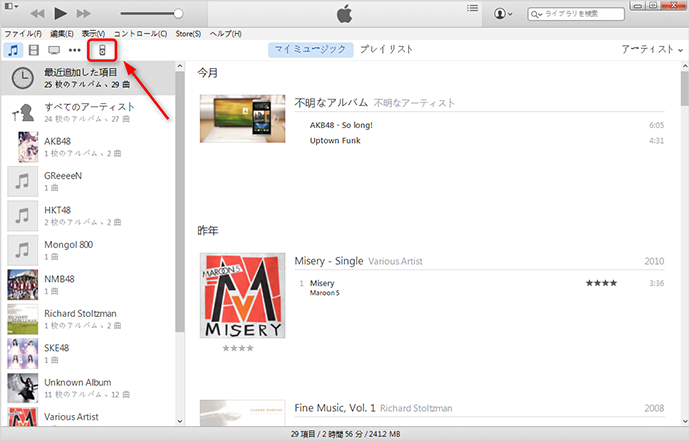Focus the library search field
The image size is (690, 441).
coord(576,14)
